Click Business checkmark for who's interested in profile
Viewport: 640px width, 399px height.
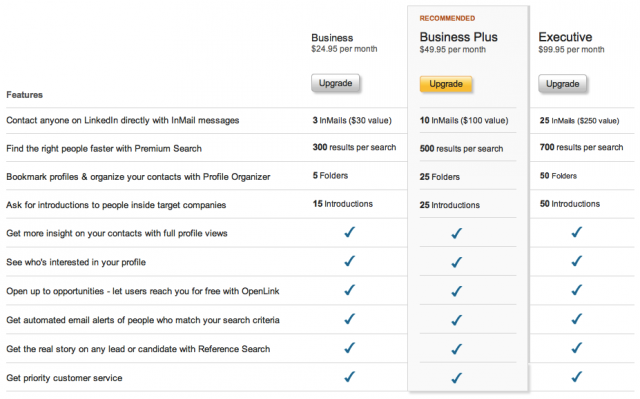coord(349,261)
